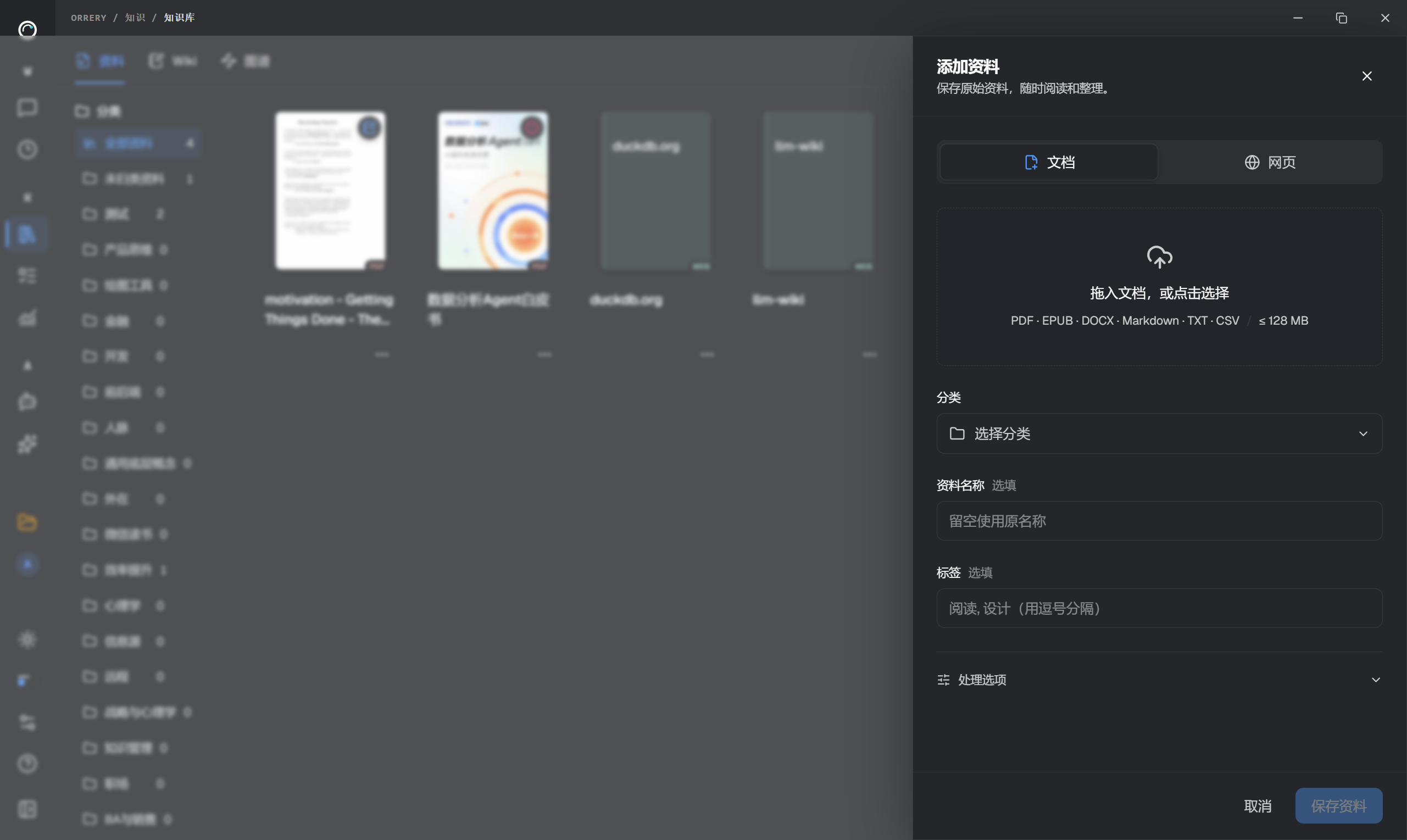Click the 保存资料 button

(1338, 805)
